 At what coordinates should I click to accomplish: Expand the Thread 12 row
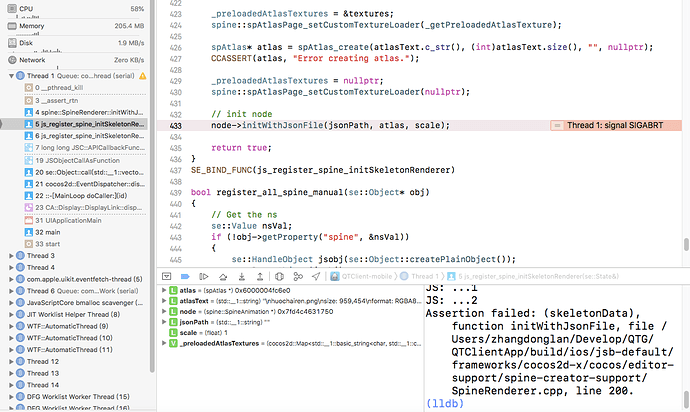pos(11,361)
